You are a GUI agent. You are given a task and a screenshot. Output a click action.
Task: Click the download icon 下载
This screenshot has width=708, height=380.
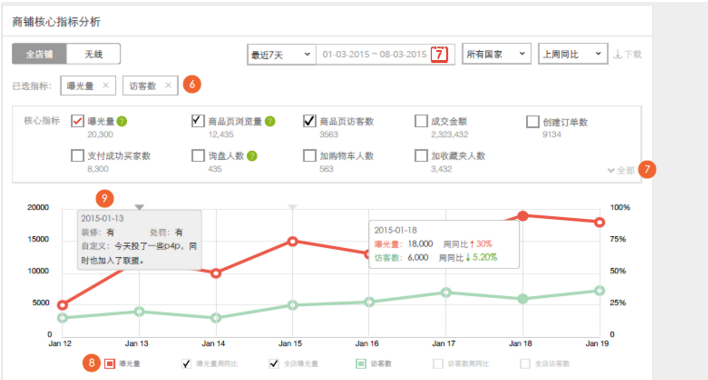point(627,55)
